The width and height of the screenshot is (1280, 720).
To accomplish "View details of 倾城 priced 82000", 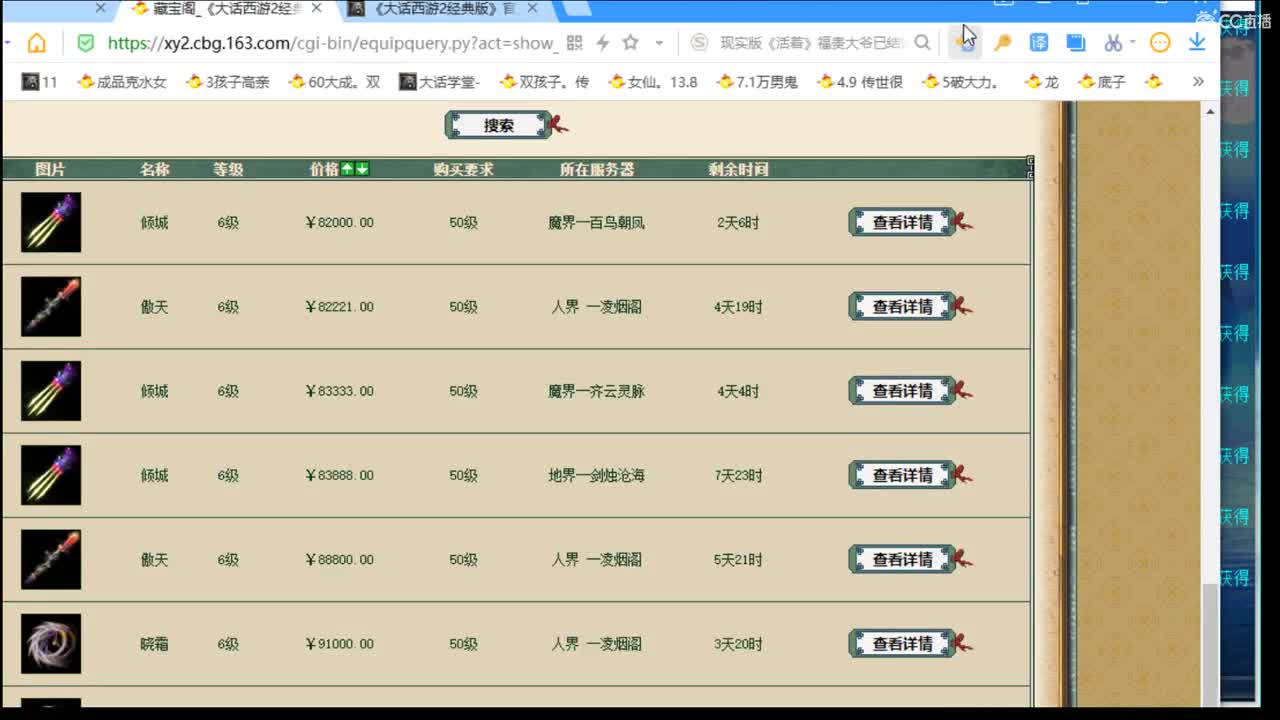I will 902,222.
